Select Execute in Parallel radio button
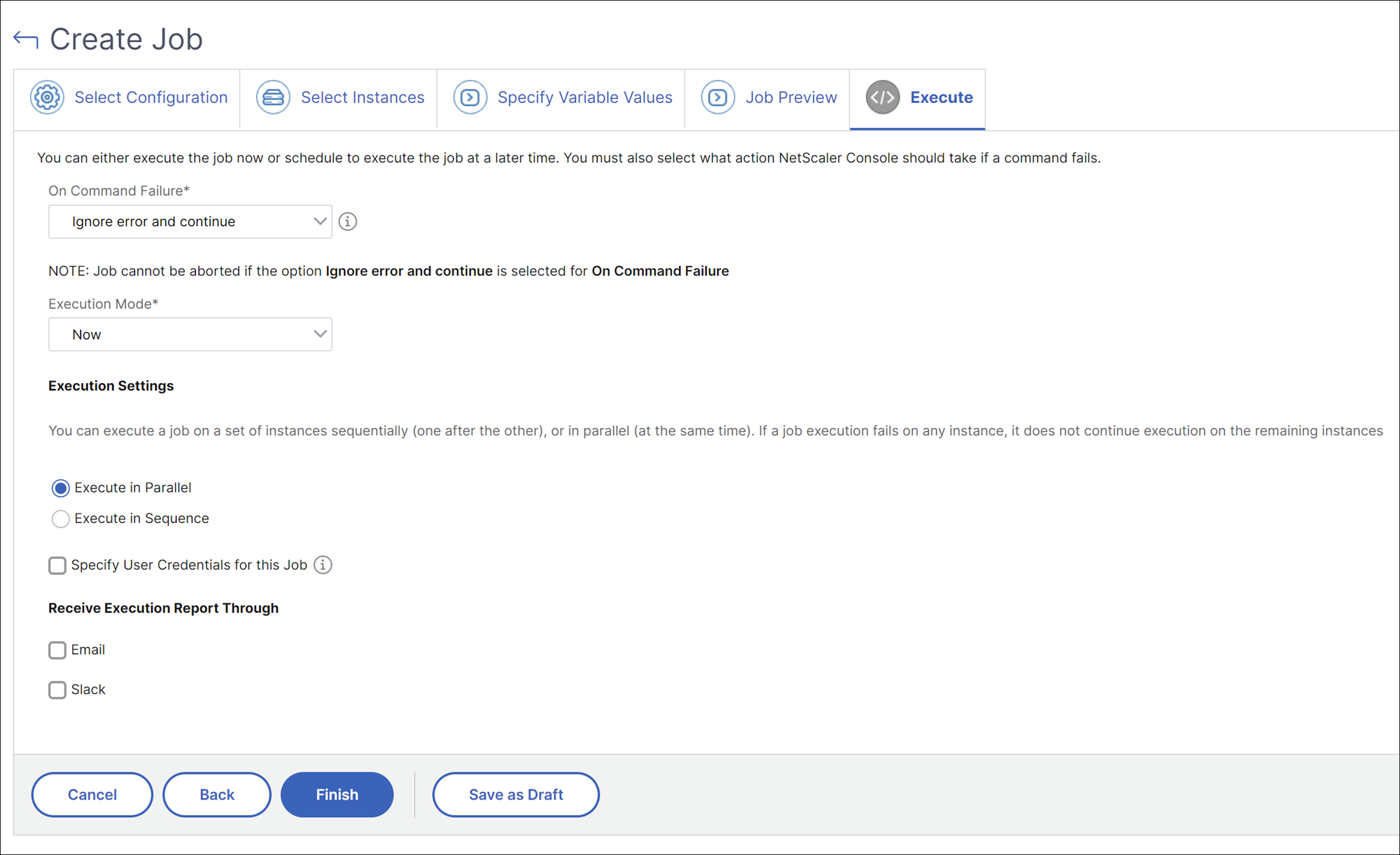The image size is (1400, 855). tap(60, 488)
